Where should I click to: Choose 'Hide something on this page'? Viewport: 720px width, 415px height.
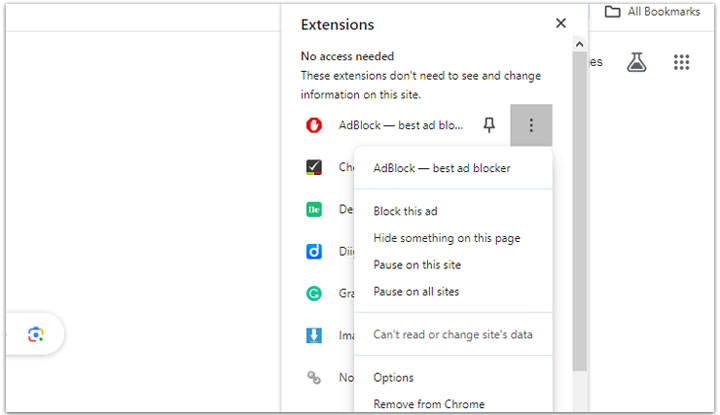pyautogui.click(x=446, y=238)
